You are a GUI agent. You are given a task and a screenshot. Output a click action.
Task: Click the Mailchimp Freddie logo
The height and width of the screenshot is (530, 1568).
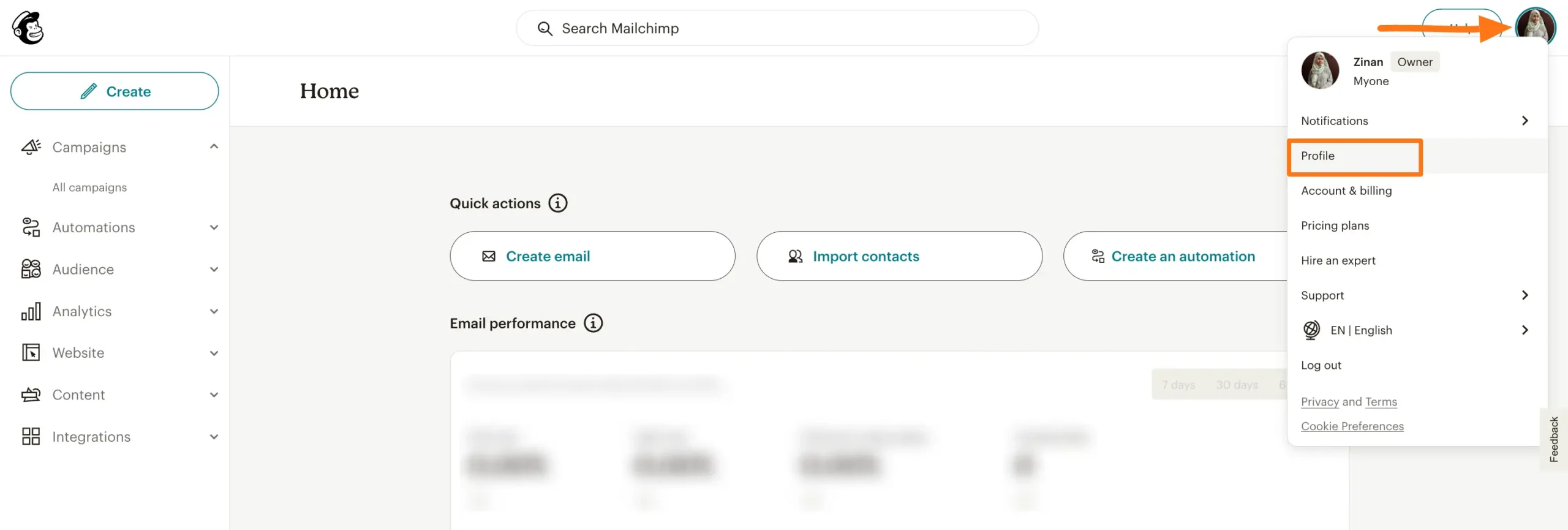(x=28, y=27)
